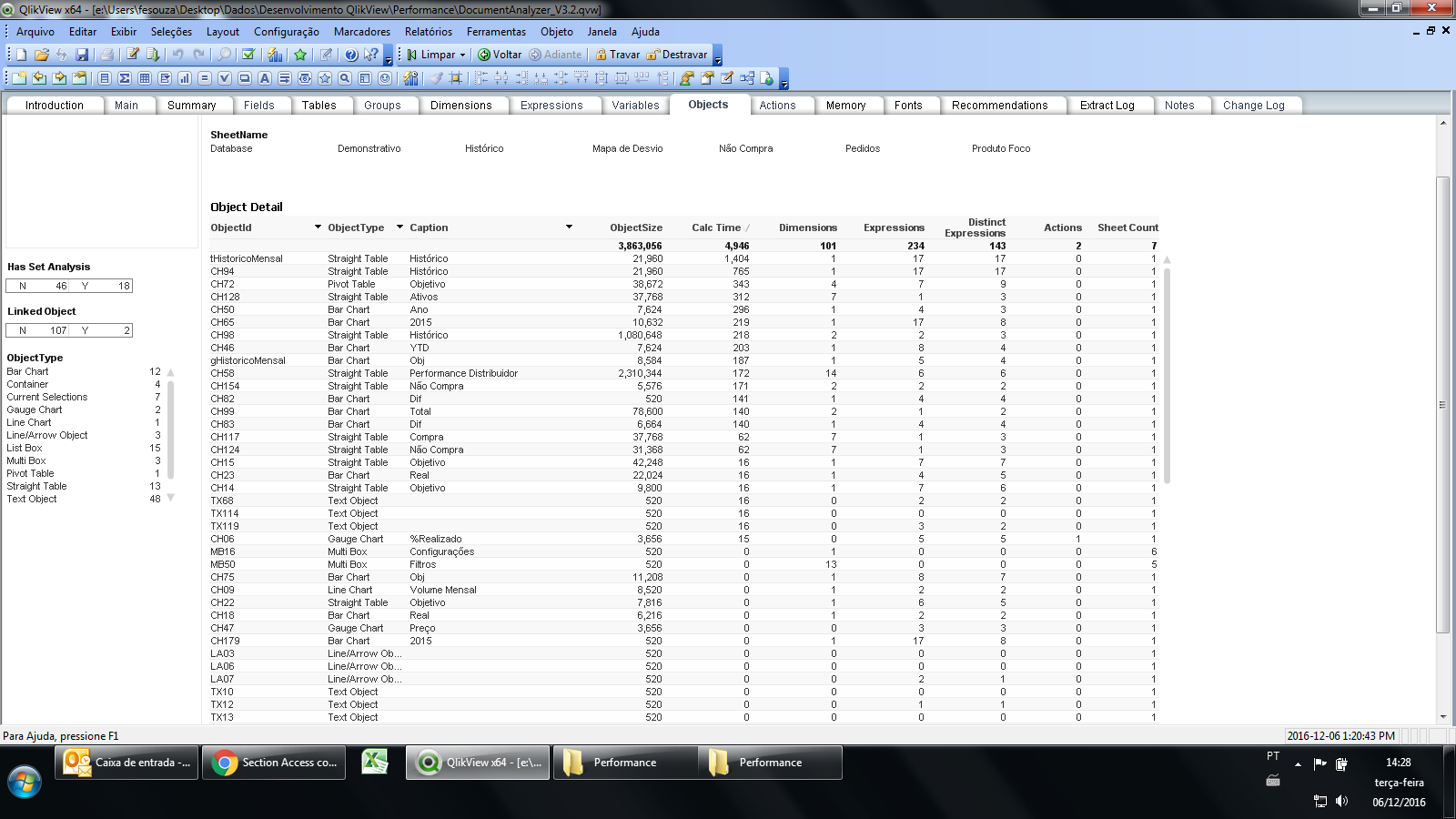
Task: Click the main vertical scrollbar thumb
Action: (x=1442, y=405)
